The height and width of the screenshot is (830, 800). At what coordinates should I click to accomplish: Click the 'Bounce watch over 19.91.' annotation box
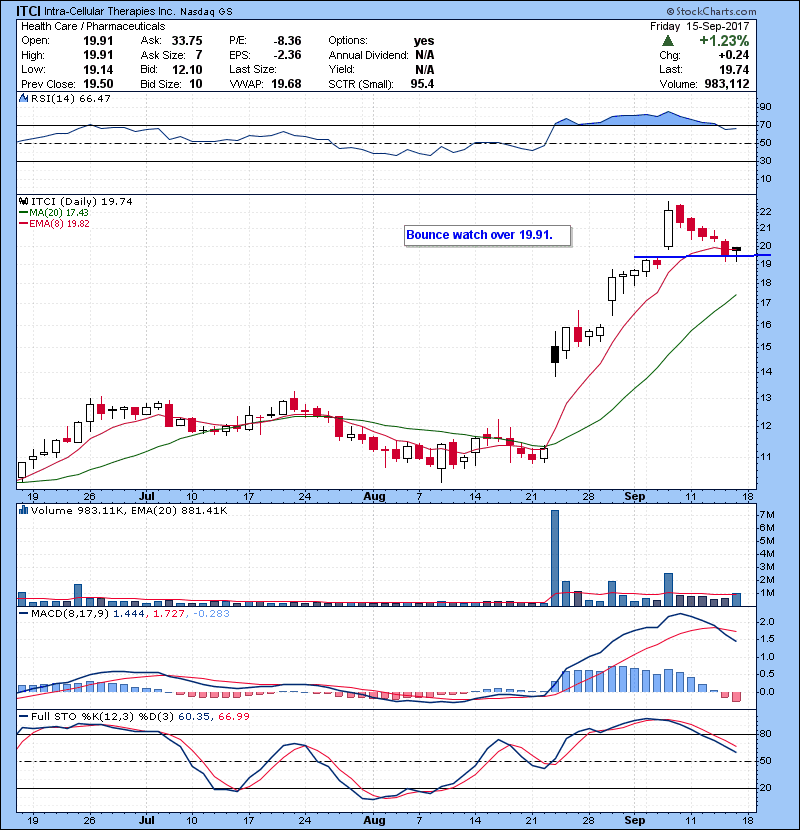pyautogui.click(x=488, y=236)
